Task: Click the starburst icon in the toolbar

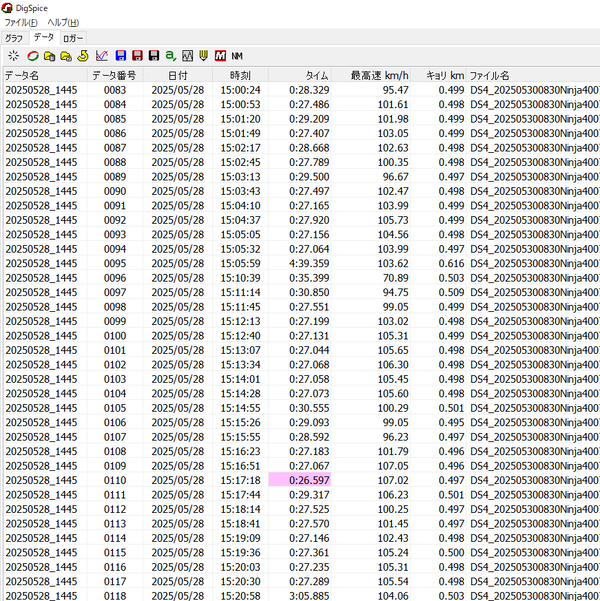Action: coord(13,56)
